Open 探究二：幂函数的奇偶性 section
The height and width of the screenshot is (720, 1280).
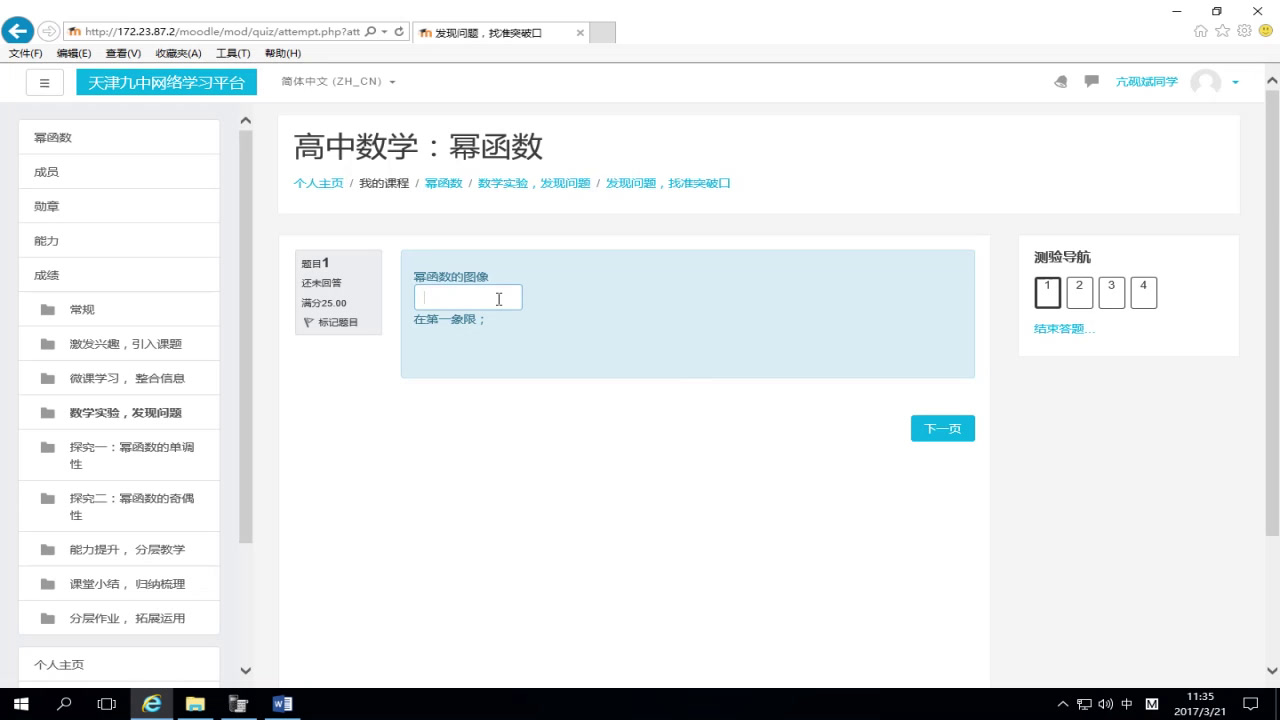point(119,506)
